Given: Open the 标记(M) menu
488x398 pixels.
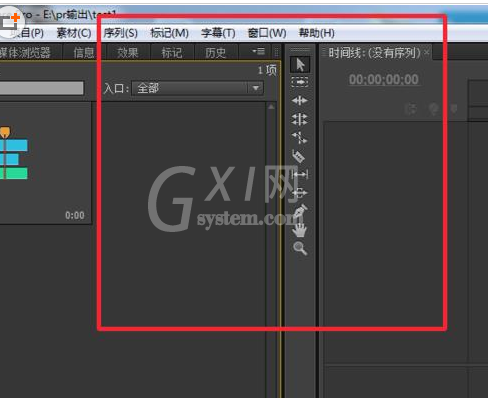Looking at the screenshot, I should 169,33.
